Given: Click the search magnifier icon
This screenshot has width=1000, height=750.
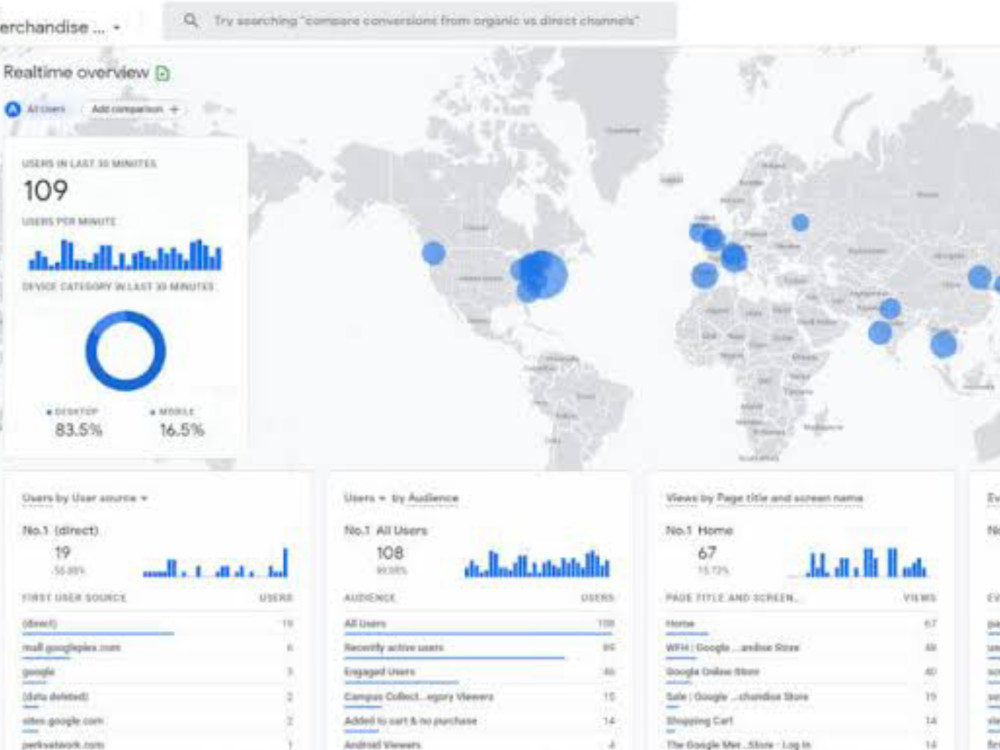Looking at the screenshot, I should point(190,20).
